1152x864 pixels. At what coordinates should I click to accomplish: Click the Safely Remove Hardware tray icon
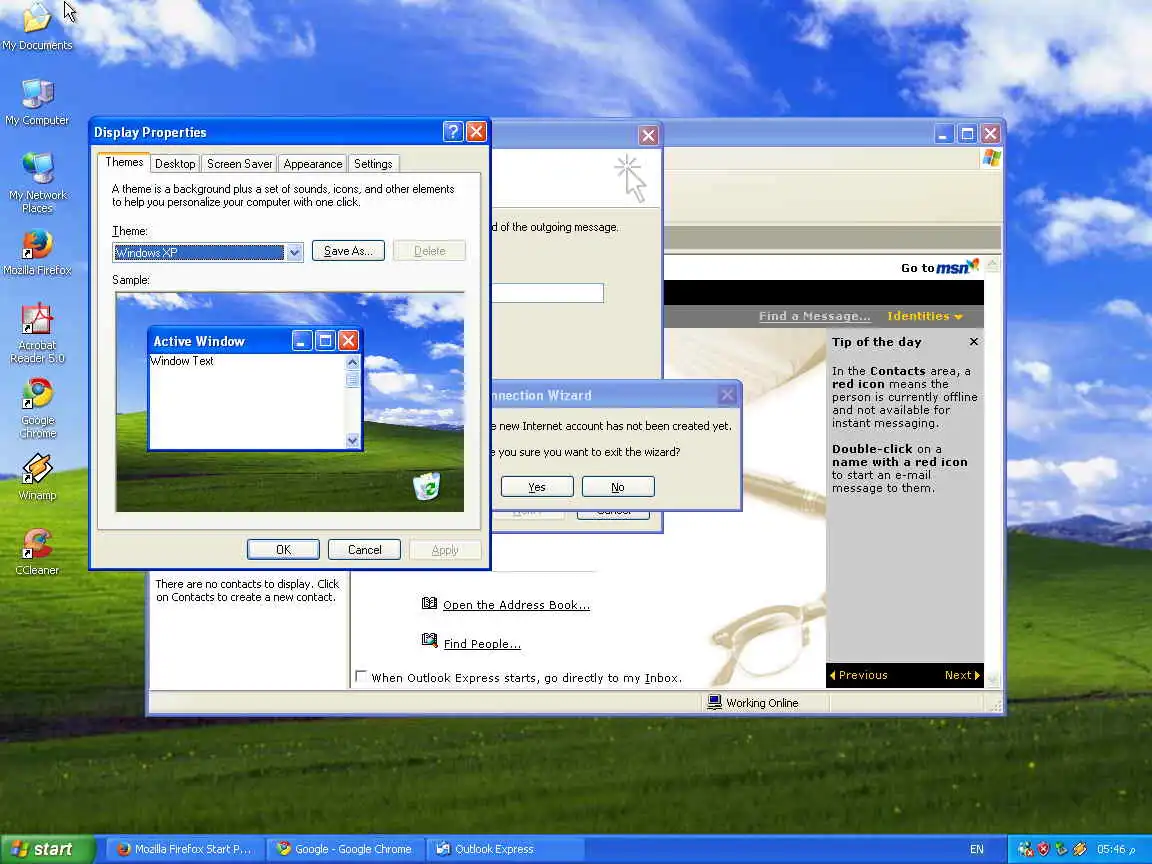pyautogui.click(x=1061, y=849)
